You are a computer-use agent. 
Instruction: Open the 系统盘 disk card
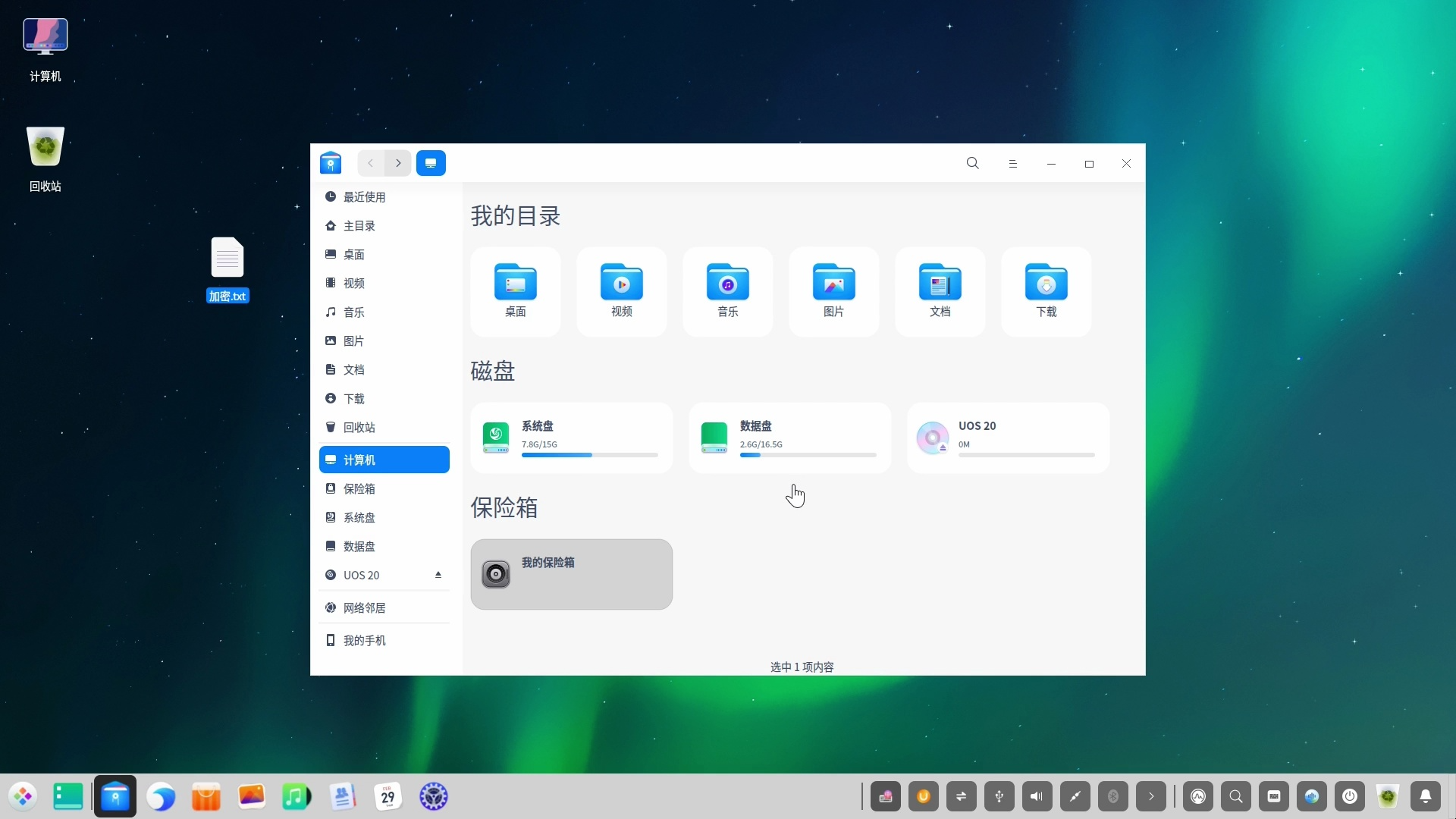[572, 438]
